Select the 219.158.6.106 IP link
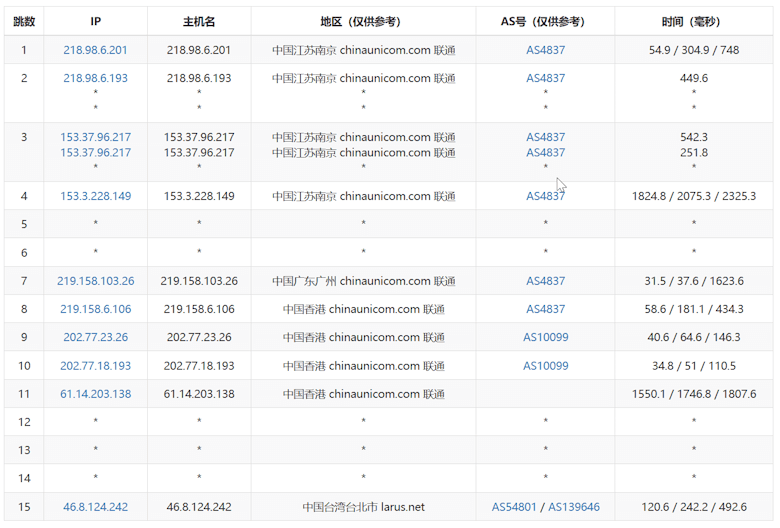 tap(95, 310)
